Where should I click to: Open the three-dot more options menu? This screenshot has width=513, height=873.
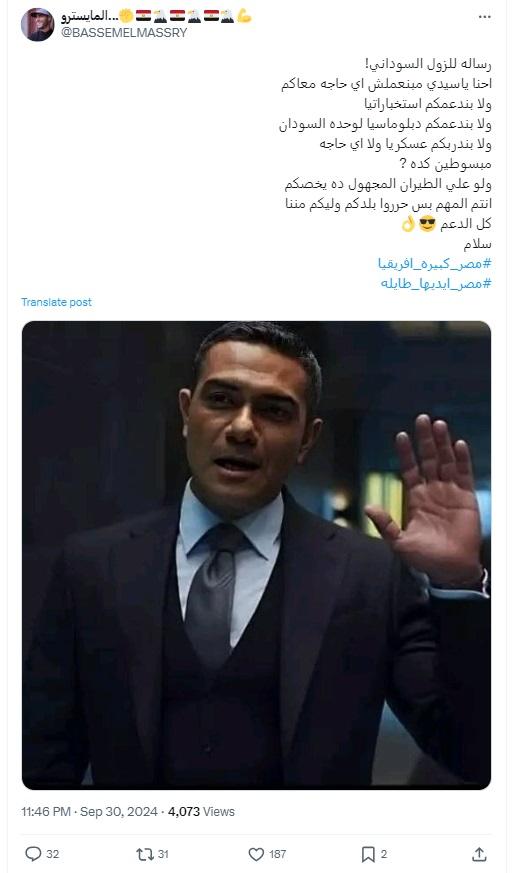484,17
